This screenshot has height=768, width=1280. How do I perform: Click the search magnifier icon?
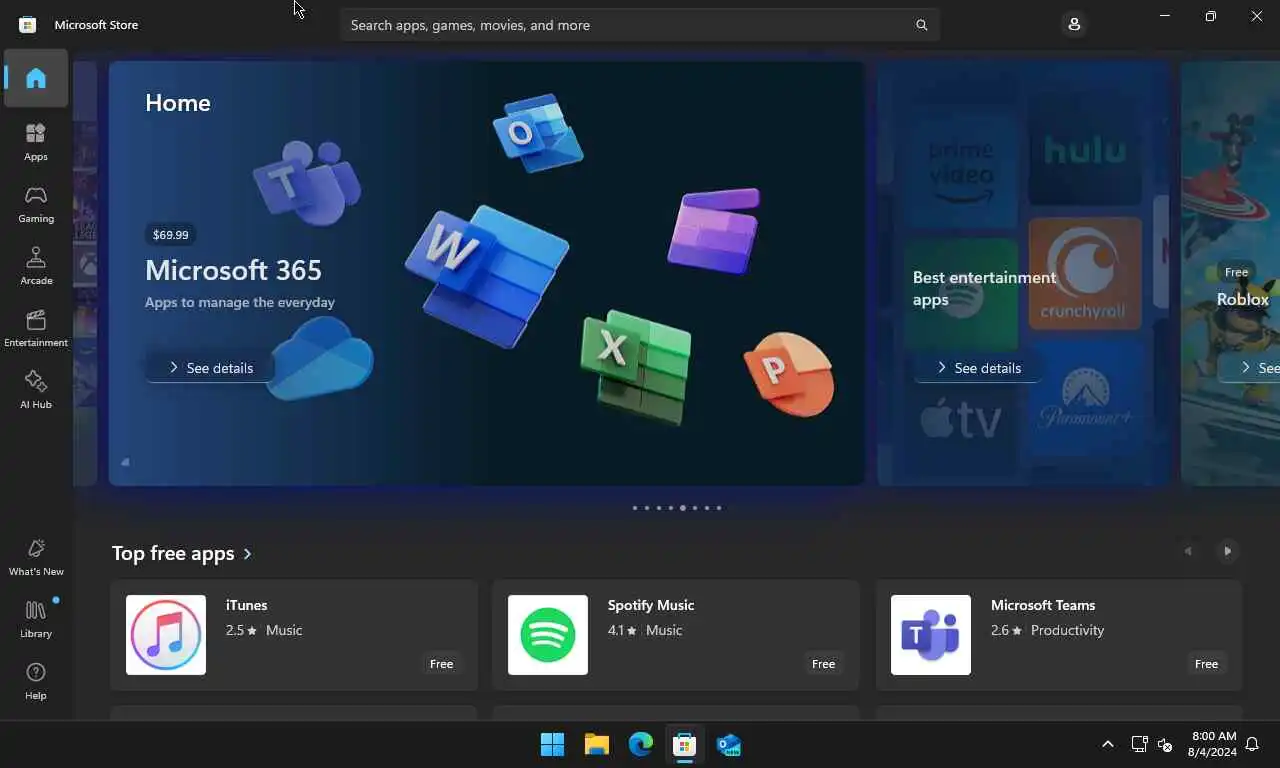[922, 25]
